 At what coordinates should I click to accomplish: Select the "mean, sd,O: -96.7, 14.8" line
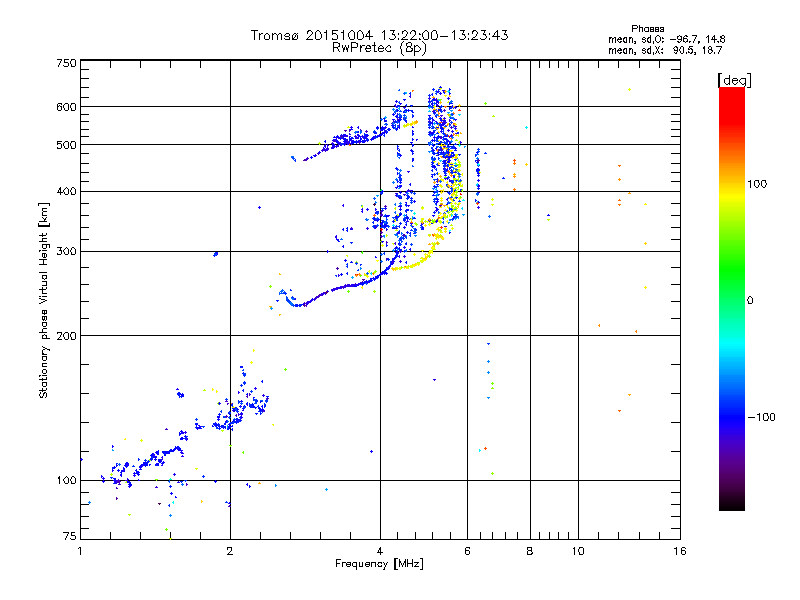666,39
